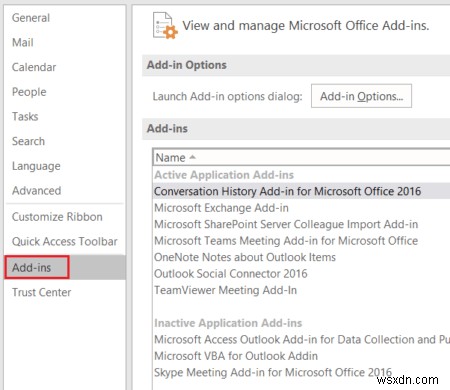
Task: Open Quick Access Toolbar settings
Action: click(65, 242)
